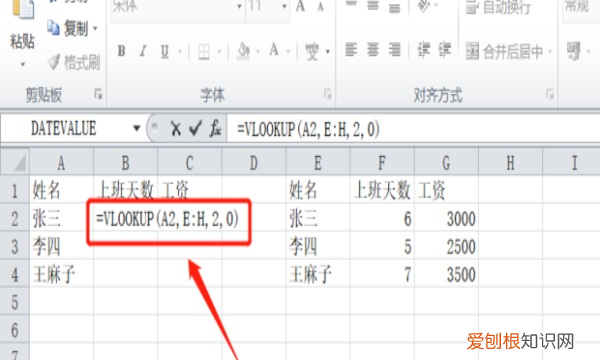Click cell F4 value 7
The image size is (600, 360).
382,274
